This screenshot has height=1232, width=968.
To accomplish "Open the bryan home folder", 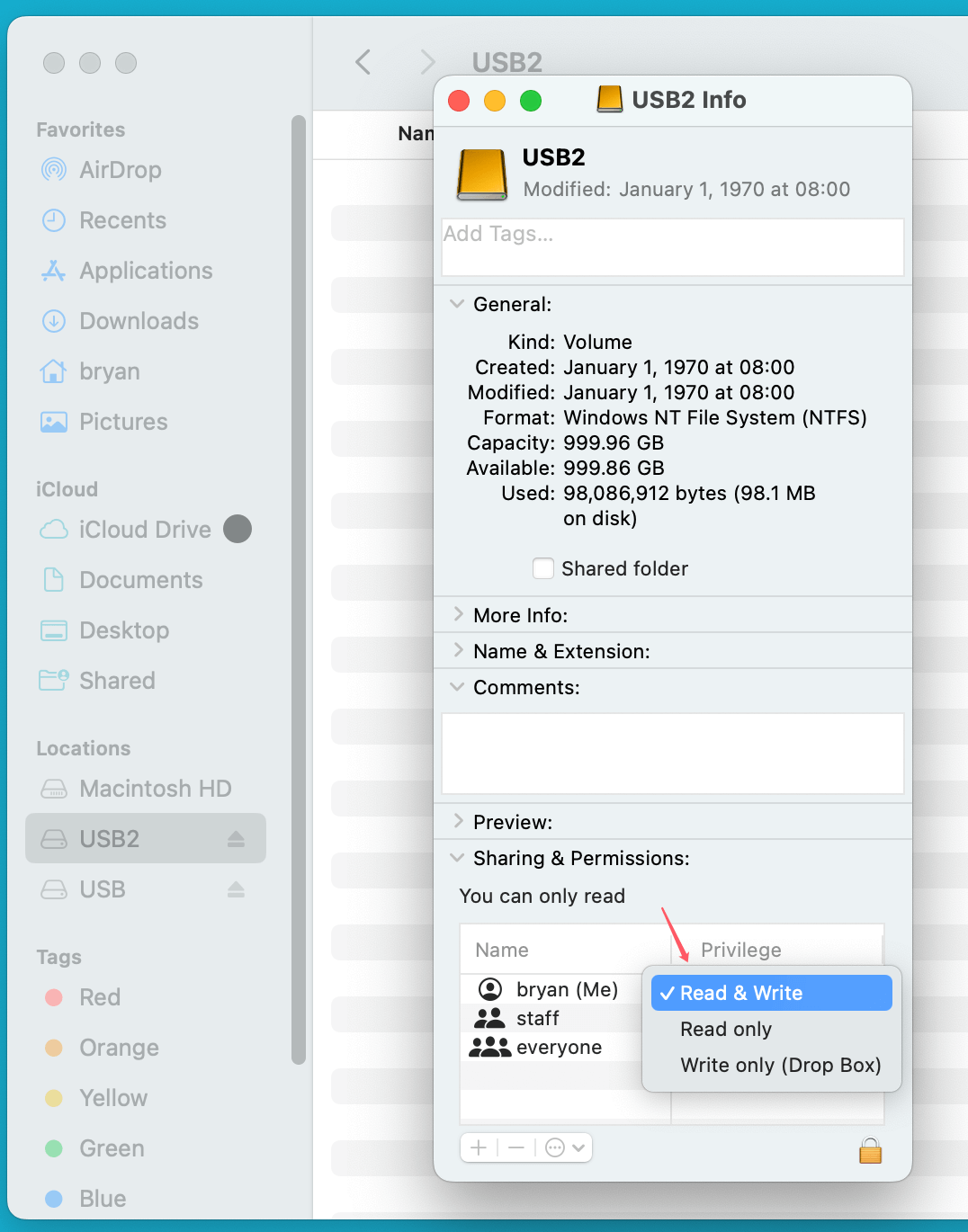I will 110,371.
